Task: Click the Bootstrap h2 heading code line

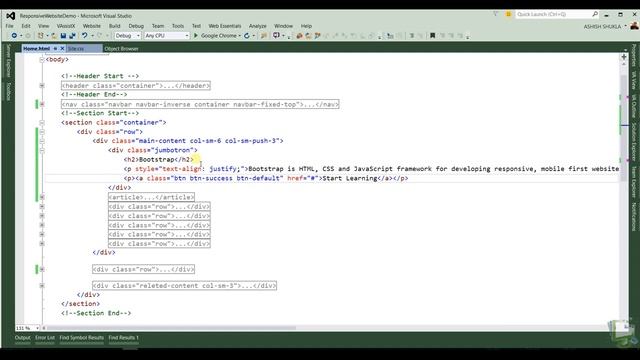Action: 158,160
